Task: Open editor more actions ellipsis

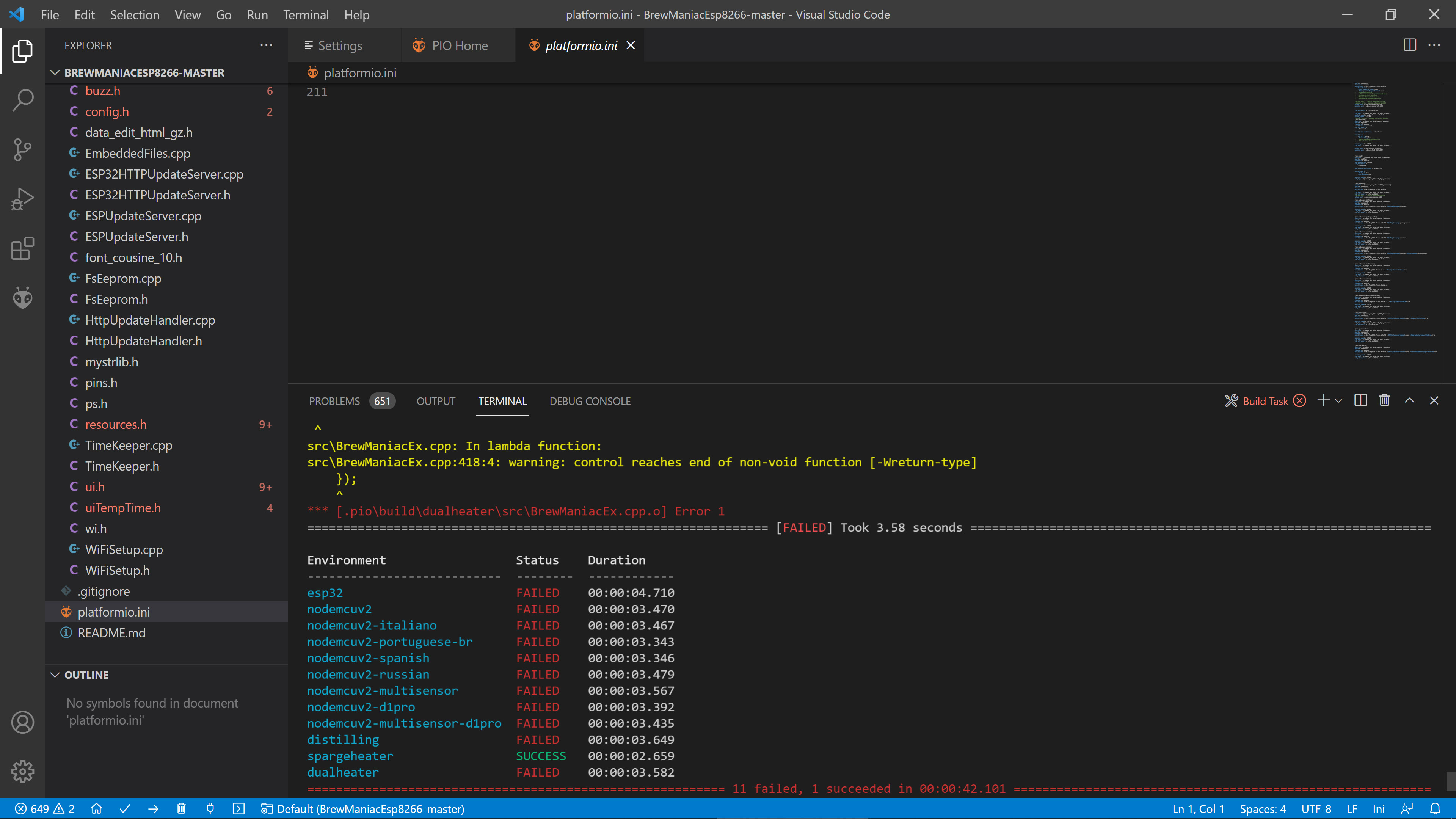Action: 1434,45
